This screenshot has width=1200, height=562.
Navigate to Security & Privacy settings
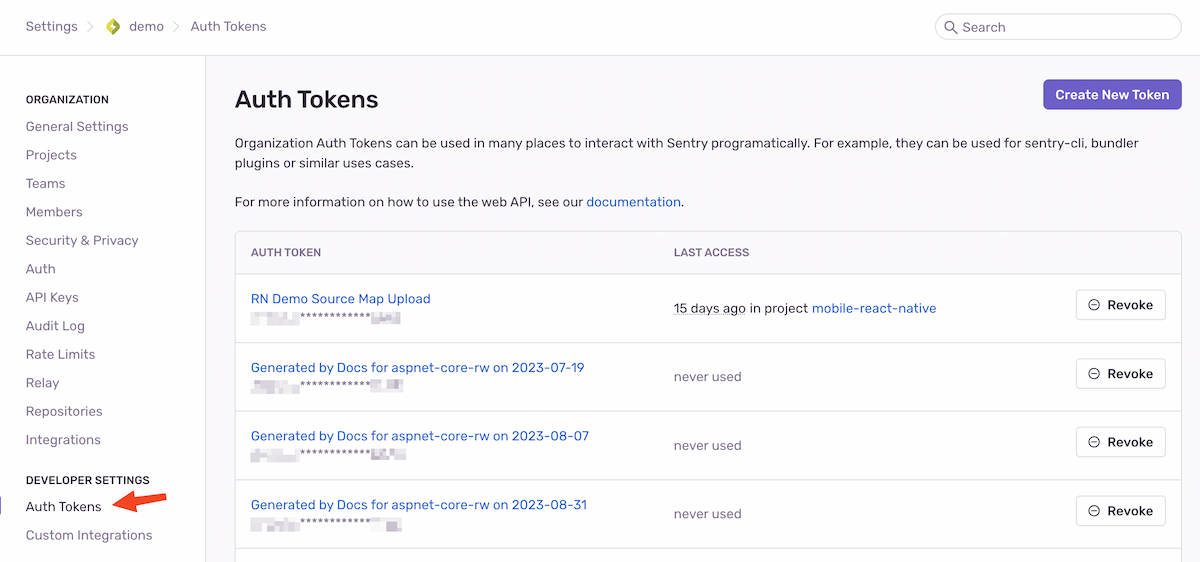click(x=82, y=241)
